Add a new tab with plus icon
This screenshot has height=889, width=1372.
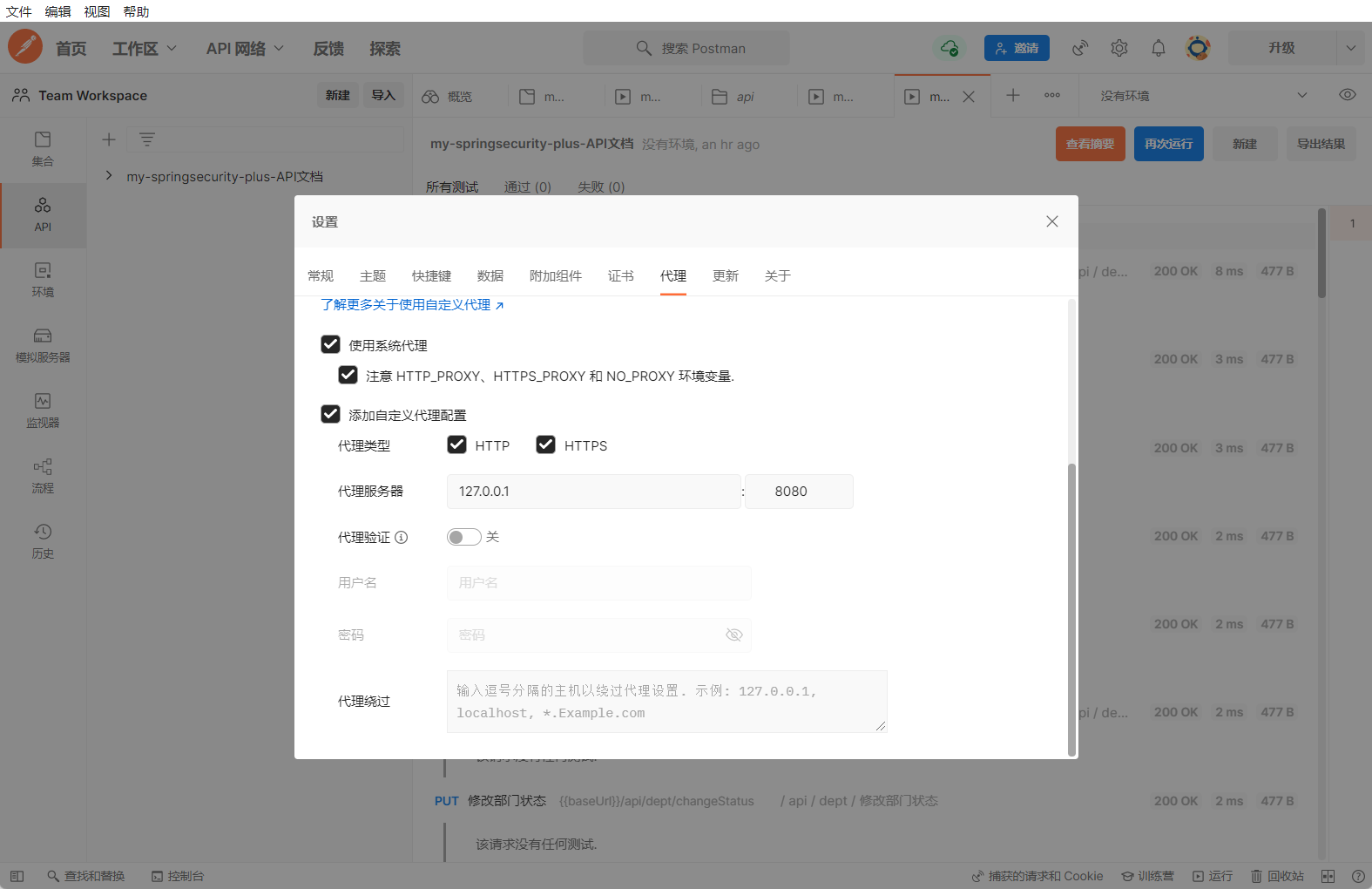coord(1013,95)
